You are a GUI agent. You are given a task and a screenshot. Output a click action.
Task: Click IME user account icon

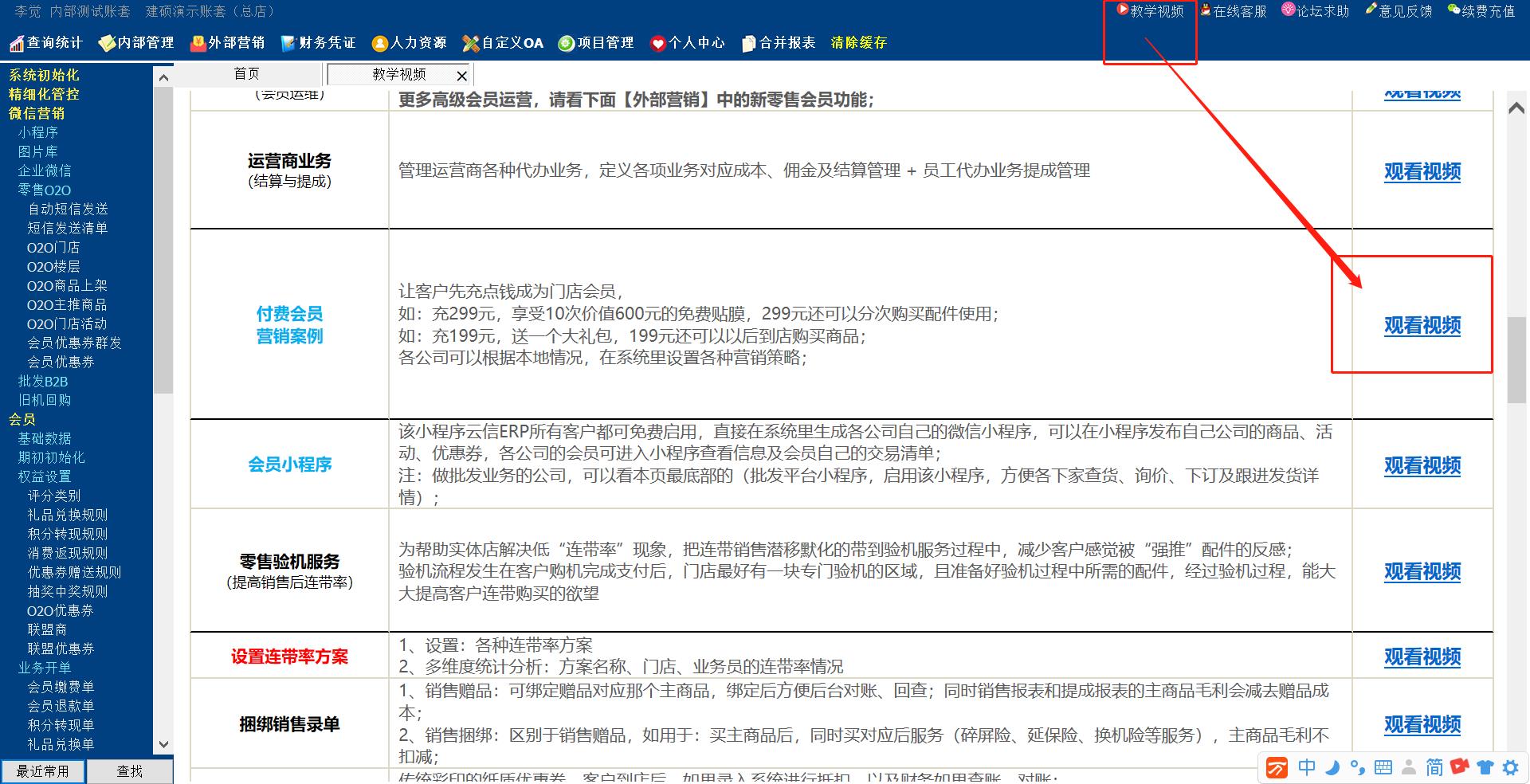tap(1409, 767)
